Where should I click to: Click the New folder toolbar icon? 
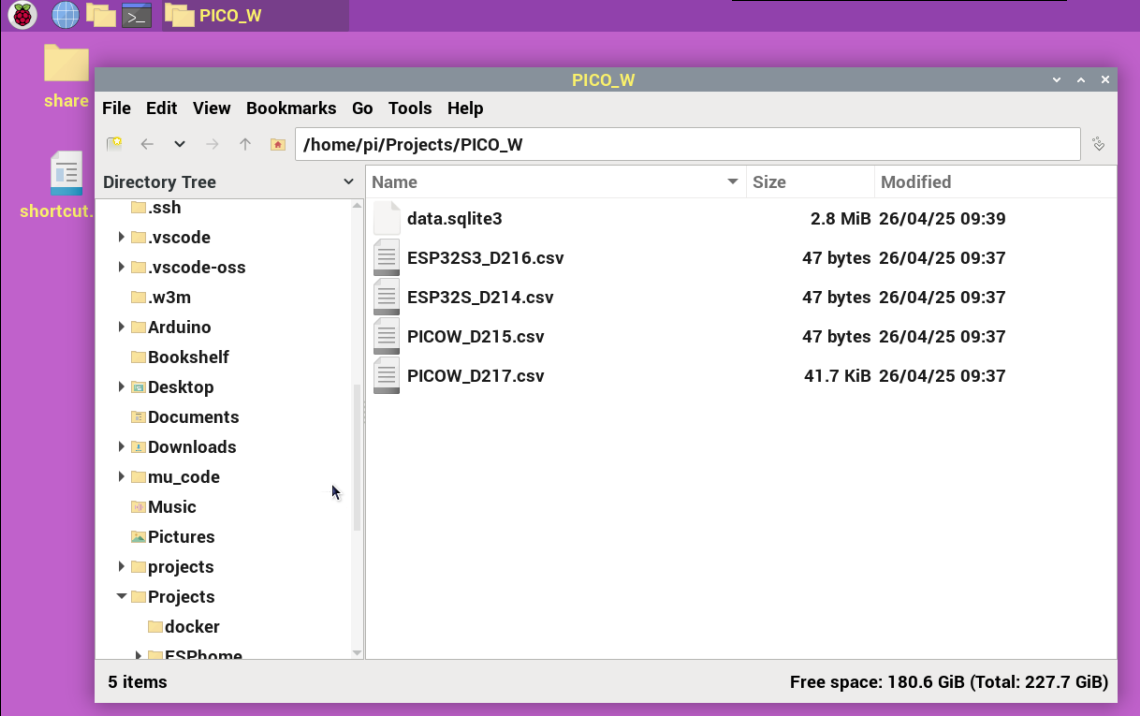114,144
